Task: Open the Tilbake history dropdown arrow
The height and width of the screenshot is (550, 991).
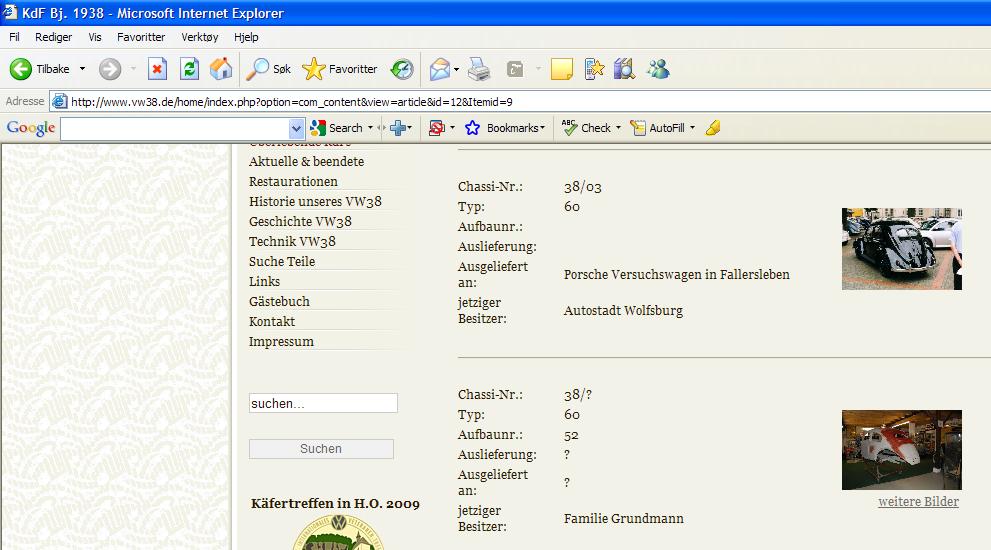Action: pos(82,69)
